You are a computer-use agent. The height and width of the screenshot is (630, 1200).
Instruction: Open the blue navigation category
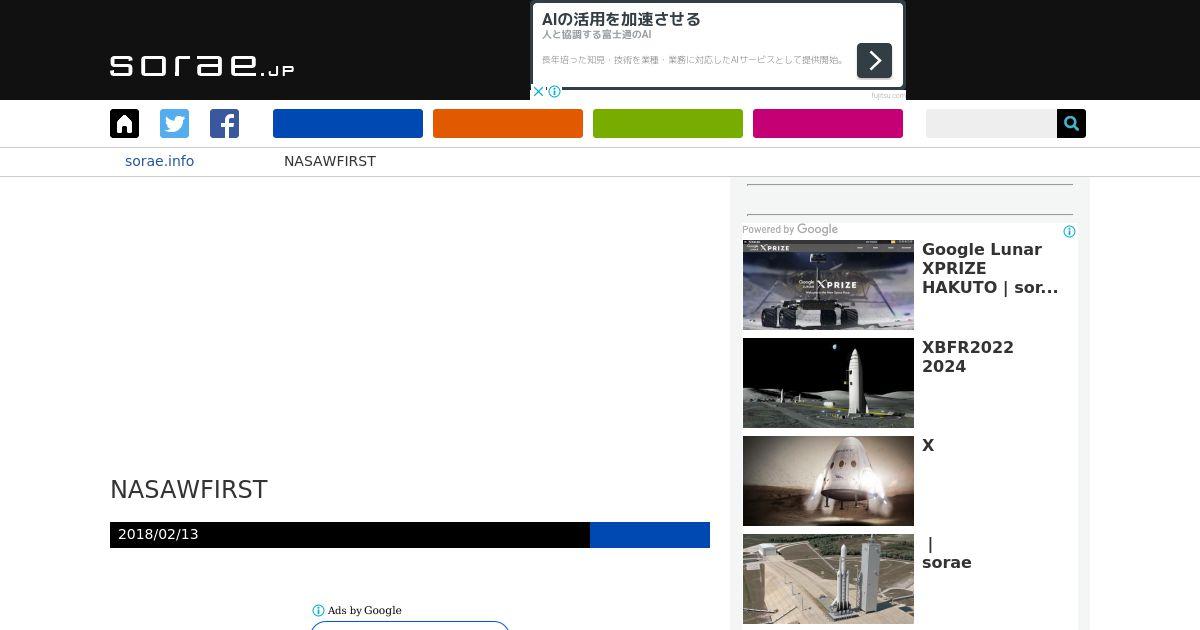point(348,124)
